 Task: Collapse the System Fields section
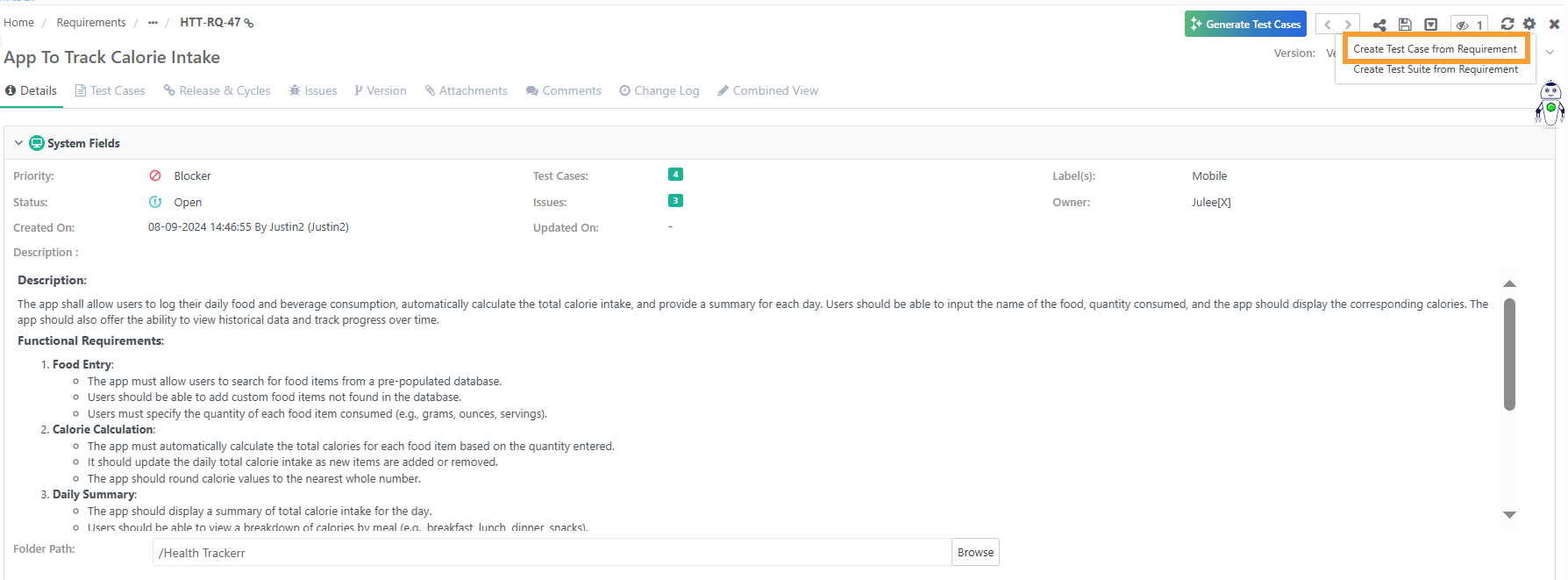(18, 143)
